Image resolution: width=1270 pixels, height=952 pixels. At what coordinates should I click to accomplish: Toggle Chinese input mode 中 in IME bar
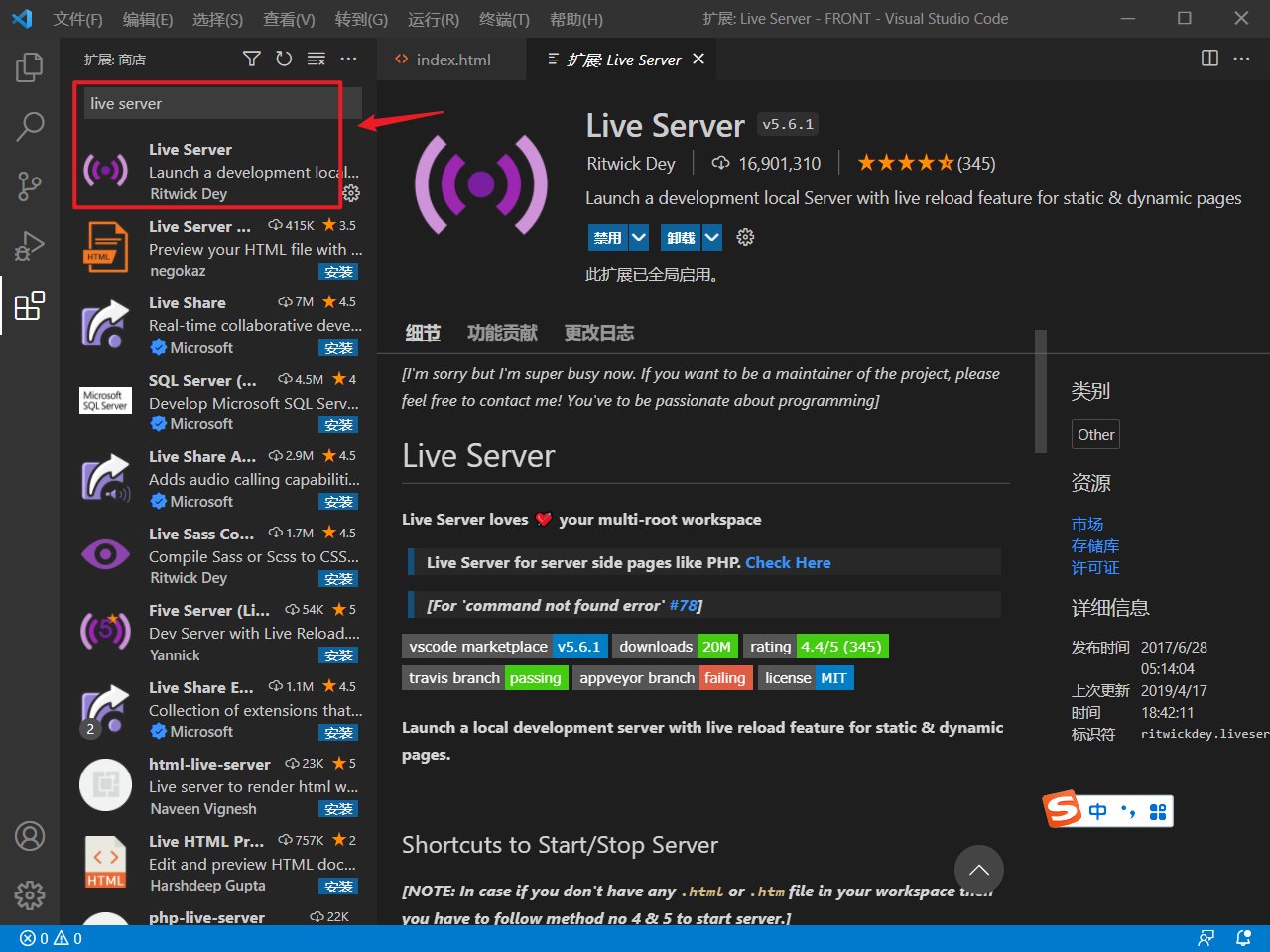pyautogui.click(x=1097, y=812)
